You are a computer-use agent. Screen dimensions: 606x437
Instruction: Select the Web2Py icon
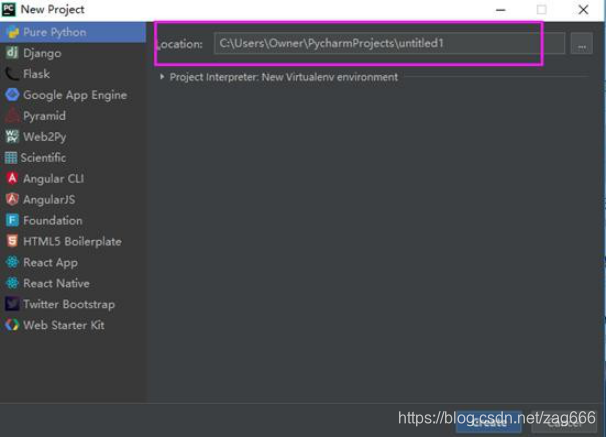12,136
